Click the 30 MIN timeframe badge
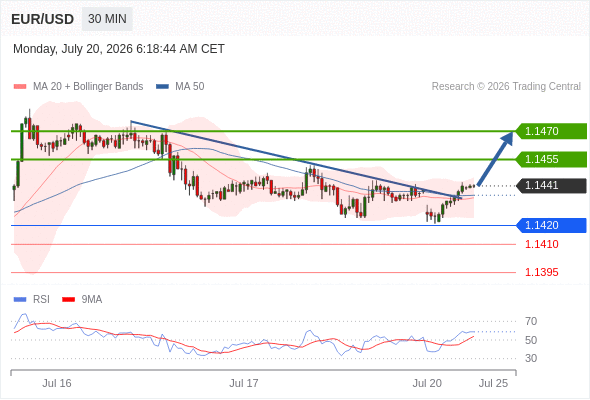The width and height of the screenshot is (590, 400). [107, 19]
